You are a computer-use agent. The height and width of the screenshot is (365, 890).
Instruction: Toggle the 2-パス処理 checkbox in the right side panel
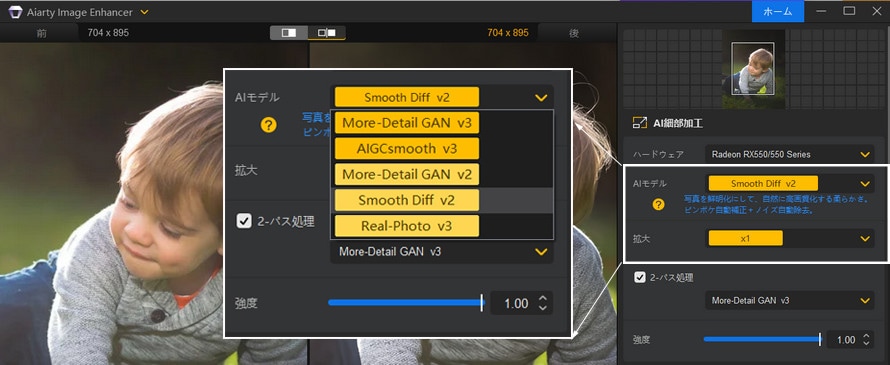pyautogui.click(x=640, y=278)
